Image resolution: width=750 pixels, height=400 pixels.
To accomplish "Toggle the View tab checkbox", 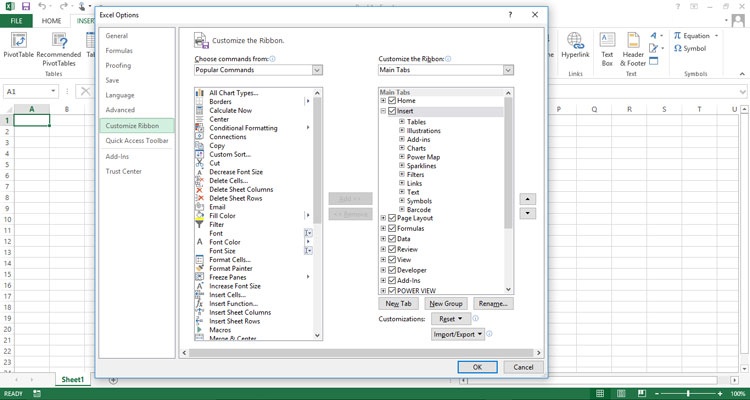I will point(392,260).
